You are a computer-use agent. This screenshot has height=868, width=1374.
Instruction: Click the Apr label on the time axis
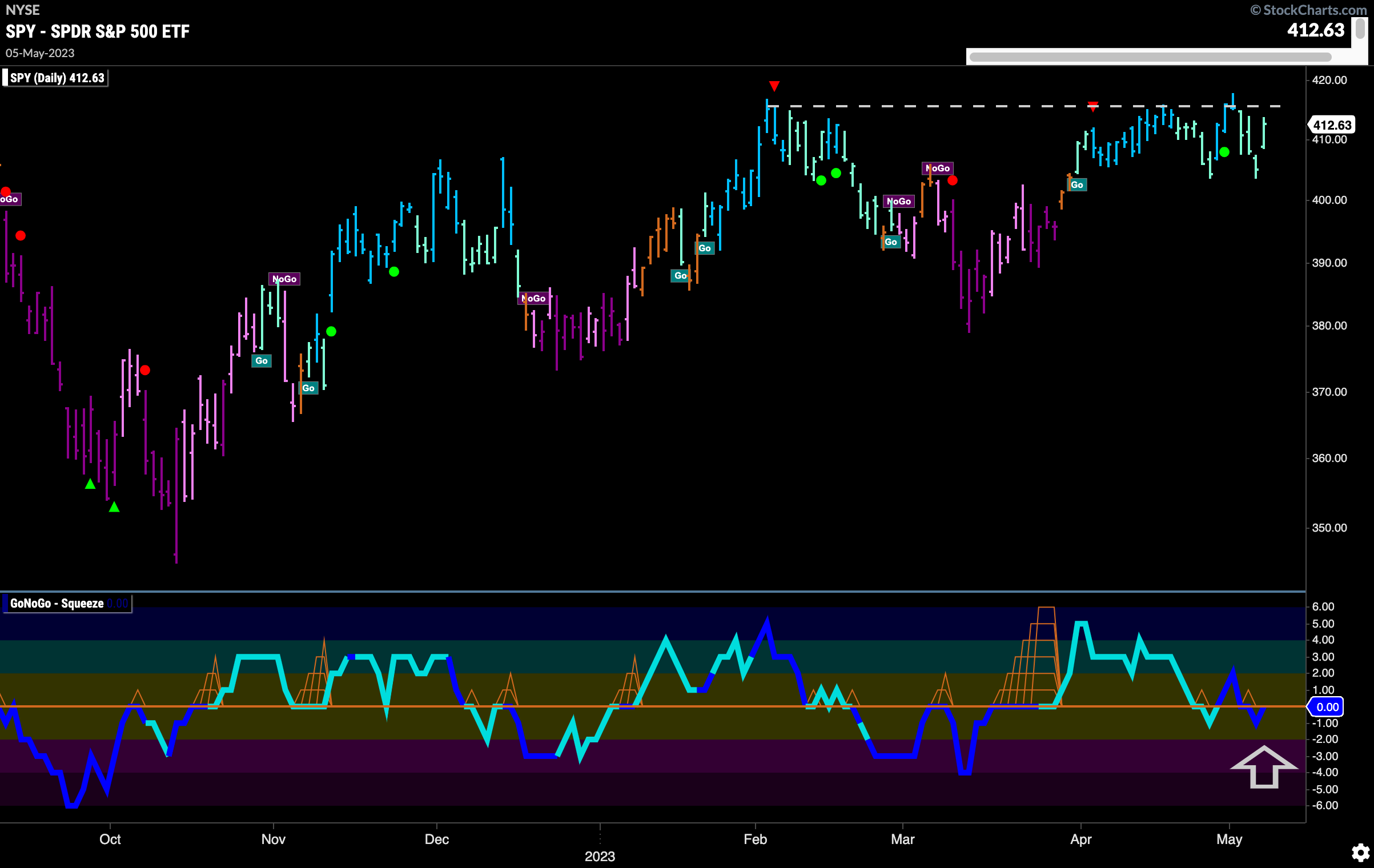click(x=1081, y=839)
